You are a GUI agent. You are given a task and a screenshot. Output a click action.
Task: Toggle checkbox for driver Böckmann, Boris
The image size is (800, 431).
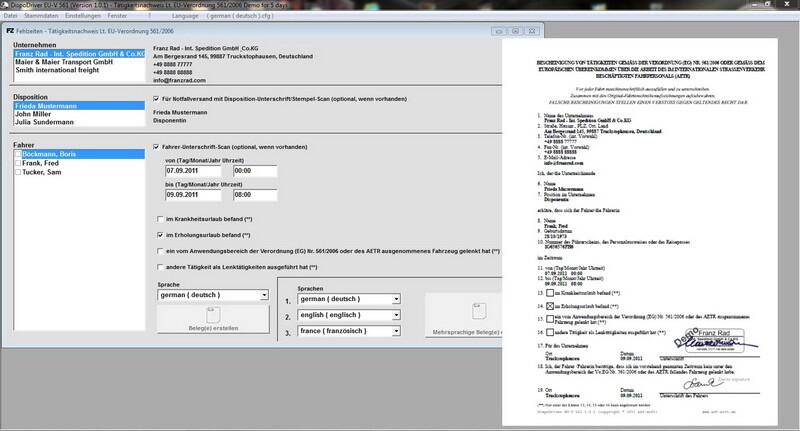point(18,154)
